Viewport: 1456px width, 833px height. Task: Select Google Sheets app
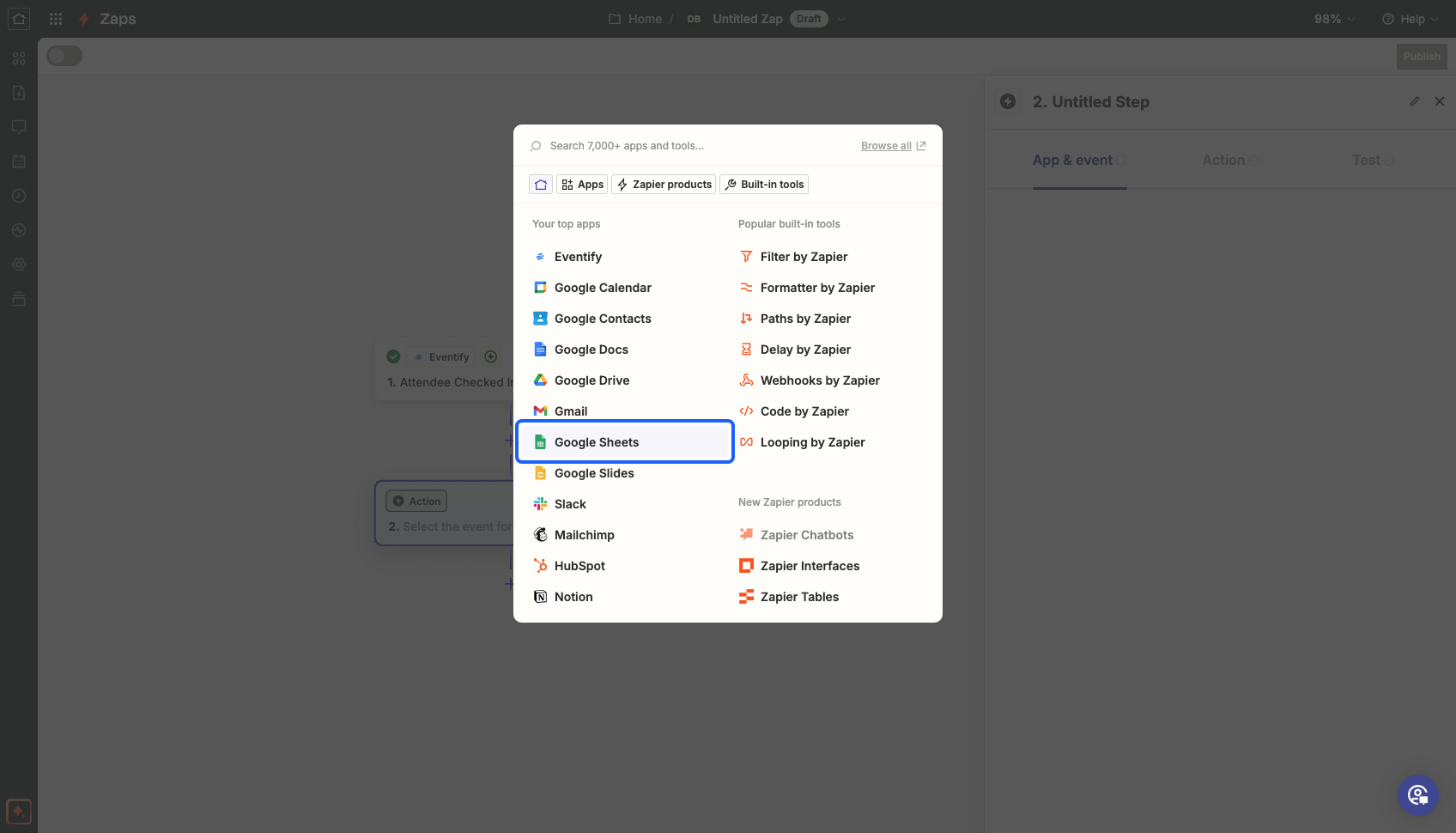point(624,442)
